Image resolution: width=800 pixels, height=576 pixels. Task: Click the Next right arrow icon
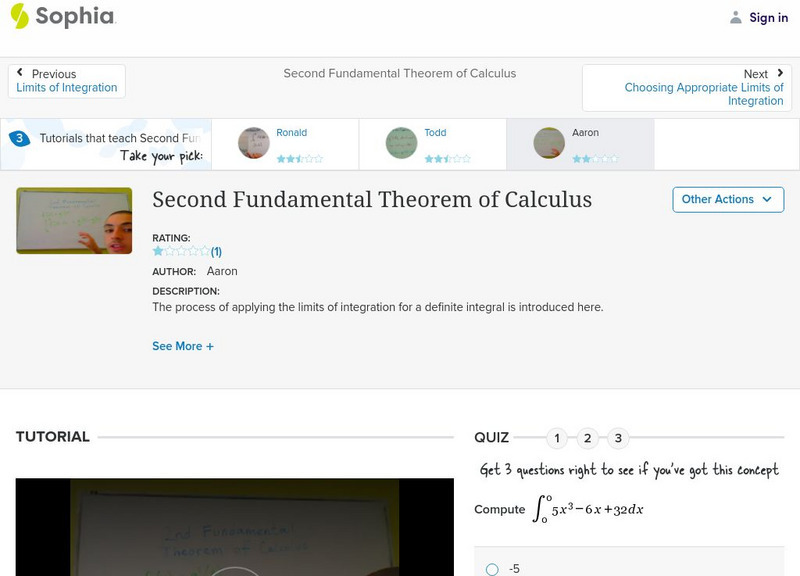pyautogui.click(x=780, y=73)
